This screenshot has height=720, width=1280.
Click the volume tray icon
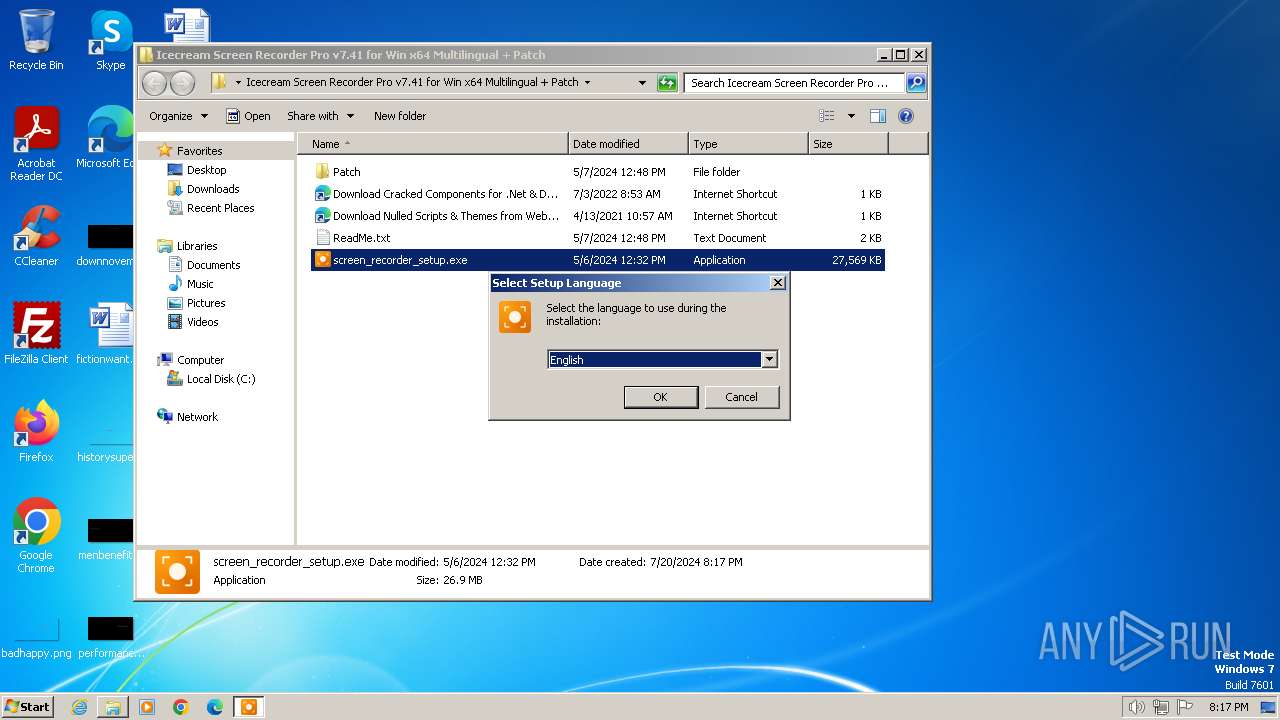[1137, 707]
